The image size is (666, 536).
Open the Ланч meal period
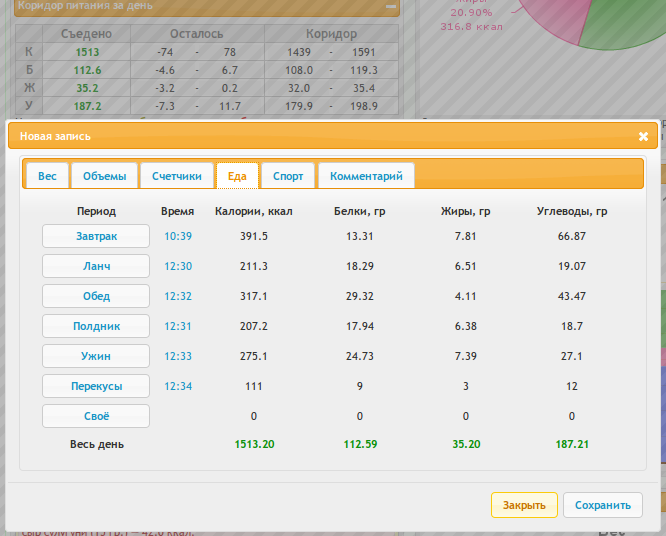click(x=96, y=266)
